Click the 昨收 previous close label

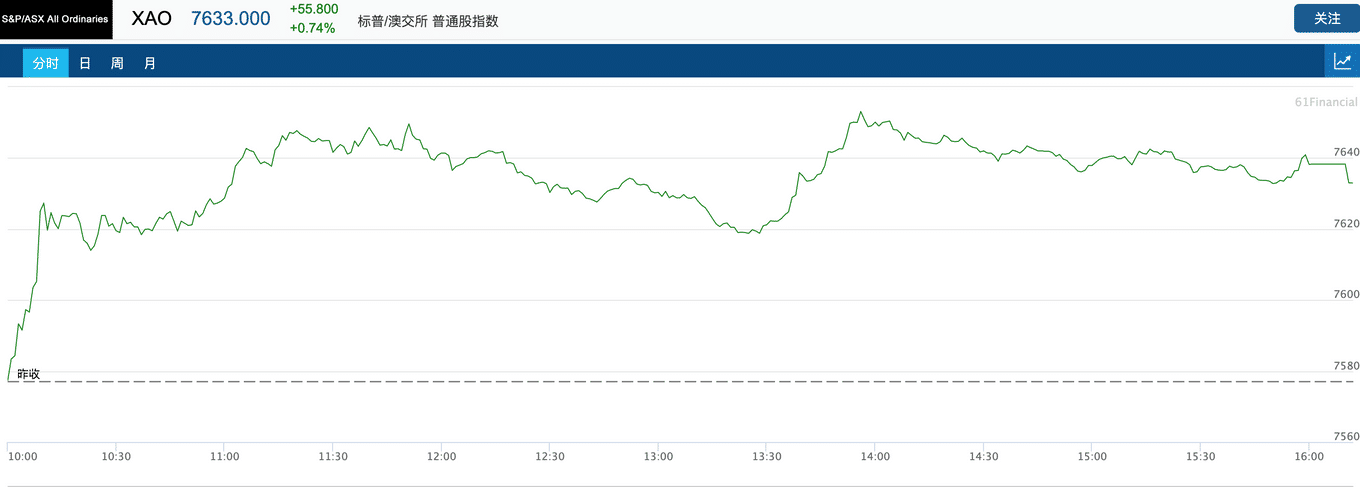coord(28,374)
